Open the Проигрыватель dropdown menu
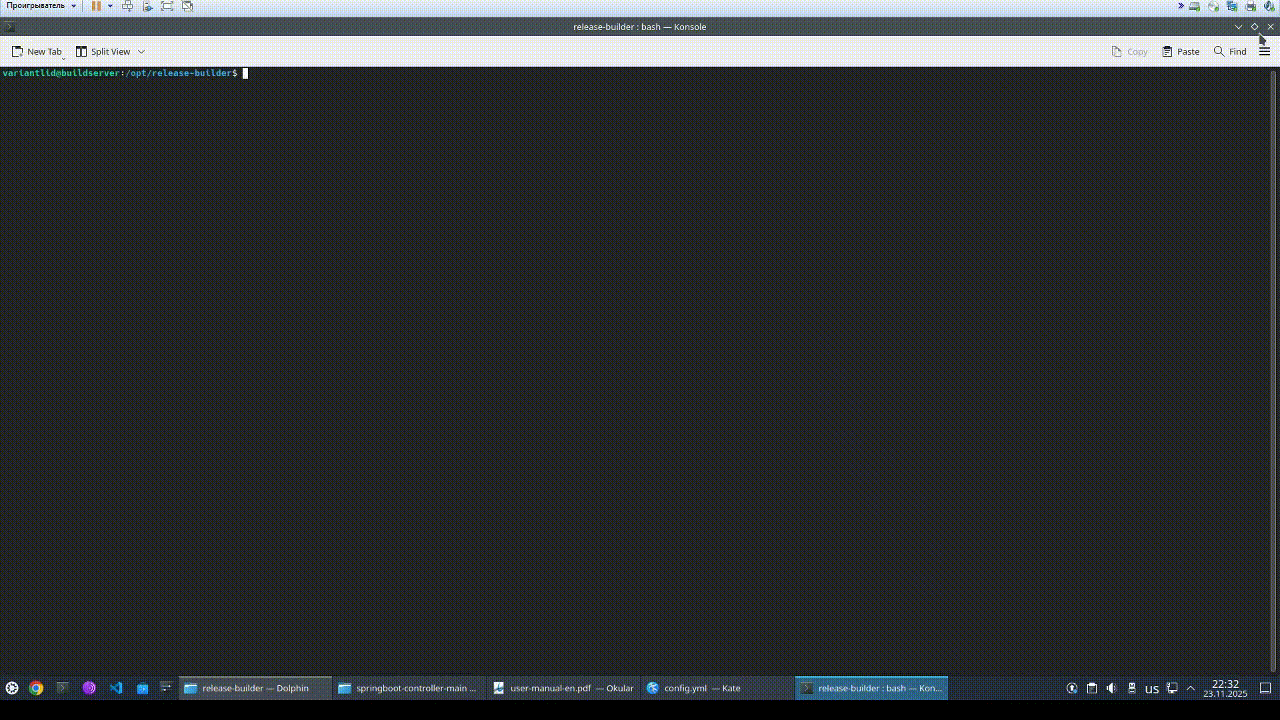Screen dimensions: 1280x720 pos(38,5)
